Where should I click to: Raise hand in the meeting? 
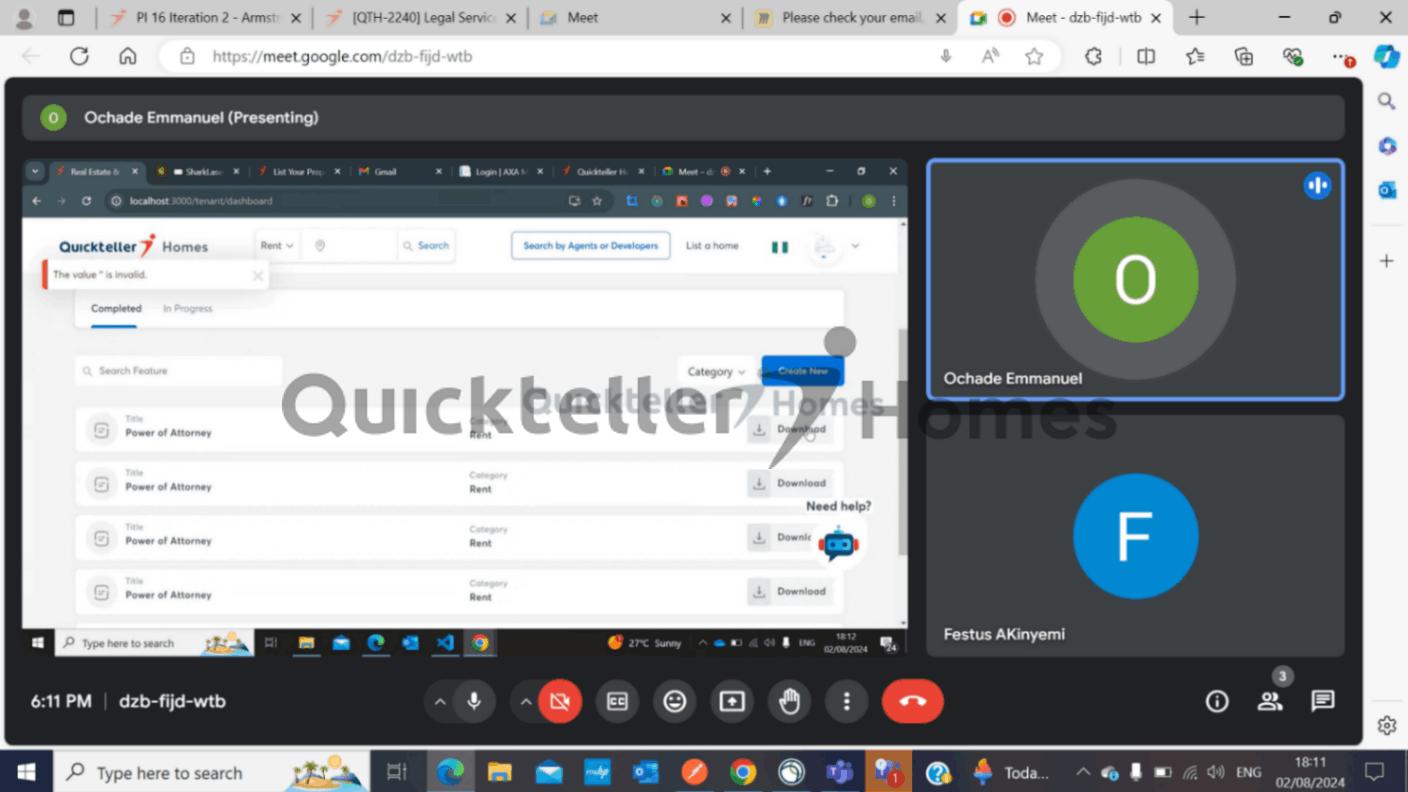(x=789, y=702)
